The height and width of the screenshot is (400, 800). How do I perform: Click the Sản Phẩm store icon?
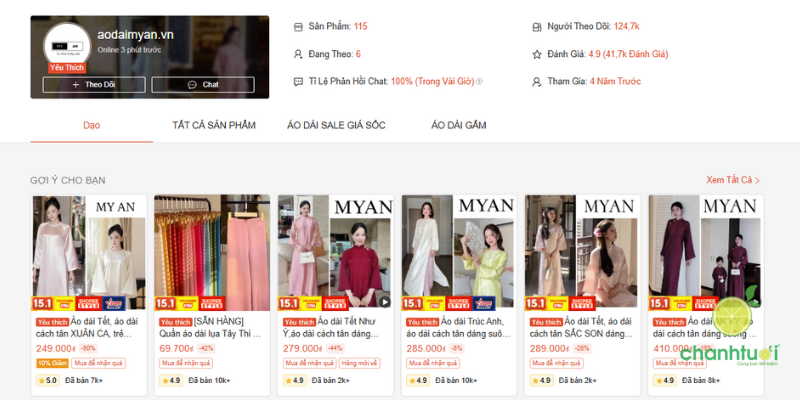point(298,26)
